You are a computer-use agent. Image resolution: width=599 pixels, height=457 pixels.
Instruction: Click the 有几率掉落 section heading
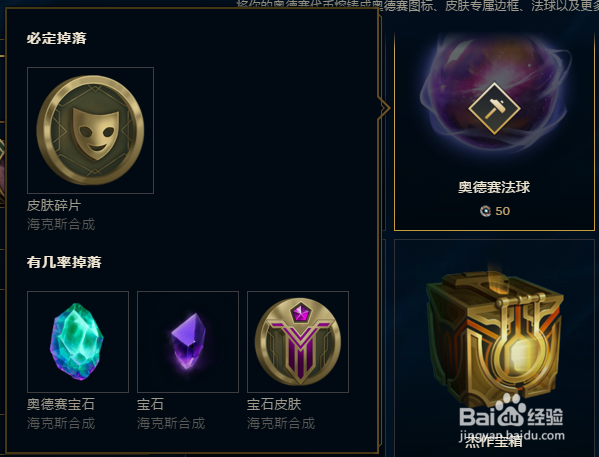pyautogui.click(x=64, y=262)
